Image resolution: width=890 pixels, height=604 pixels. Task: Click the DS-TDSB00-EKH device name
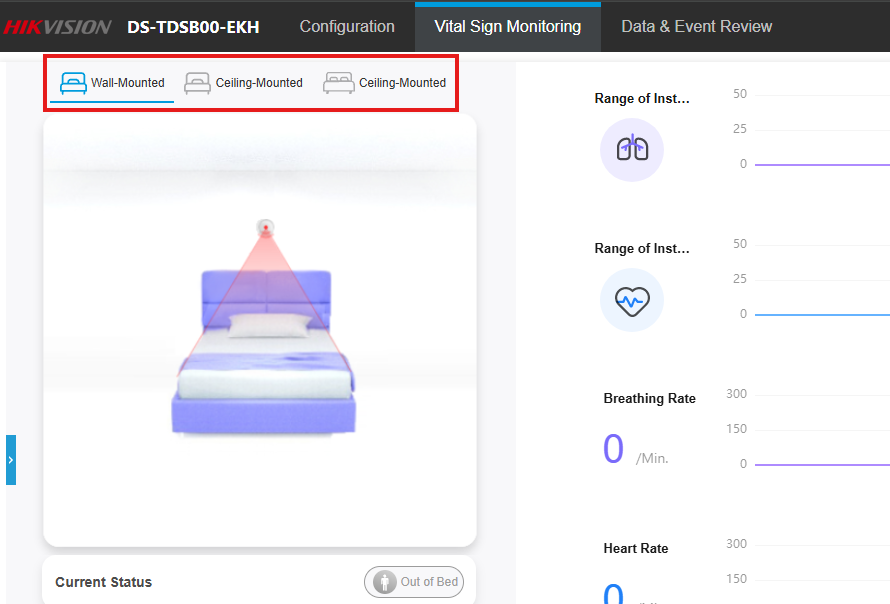pyautogui.click(x=193, y=27)
